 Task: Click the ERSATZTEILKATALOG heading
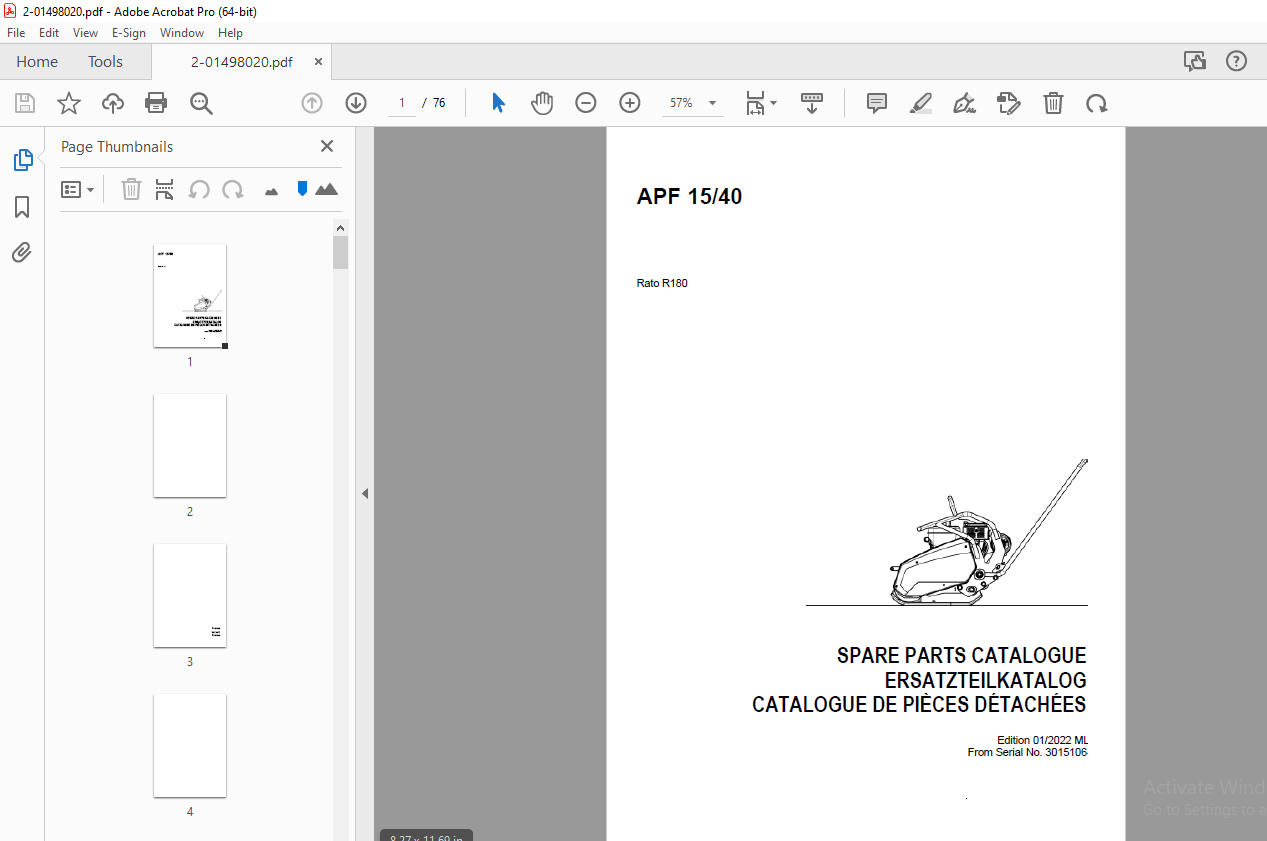[x=985, y=680]
